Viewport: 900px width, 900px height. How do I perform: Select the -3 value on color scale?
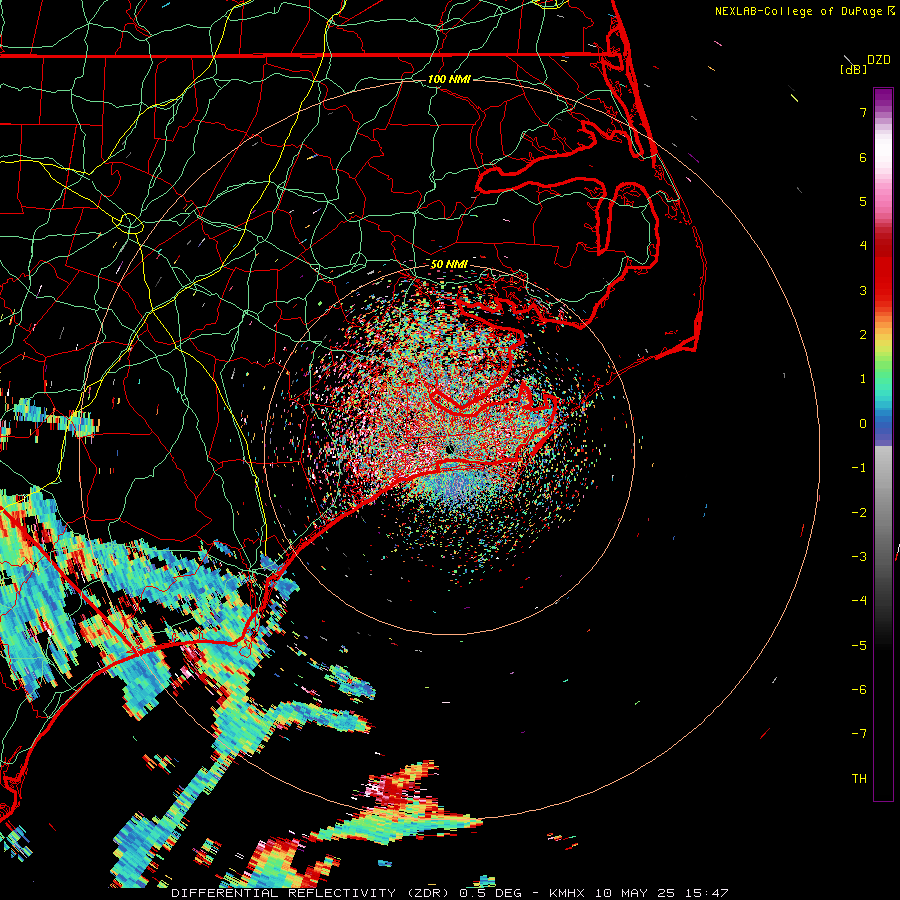click(x=859, y=557)
